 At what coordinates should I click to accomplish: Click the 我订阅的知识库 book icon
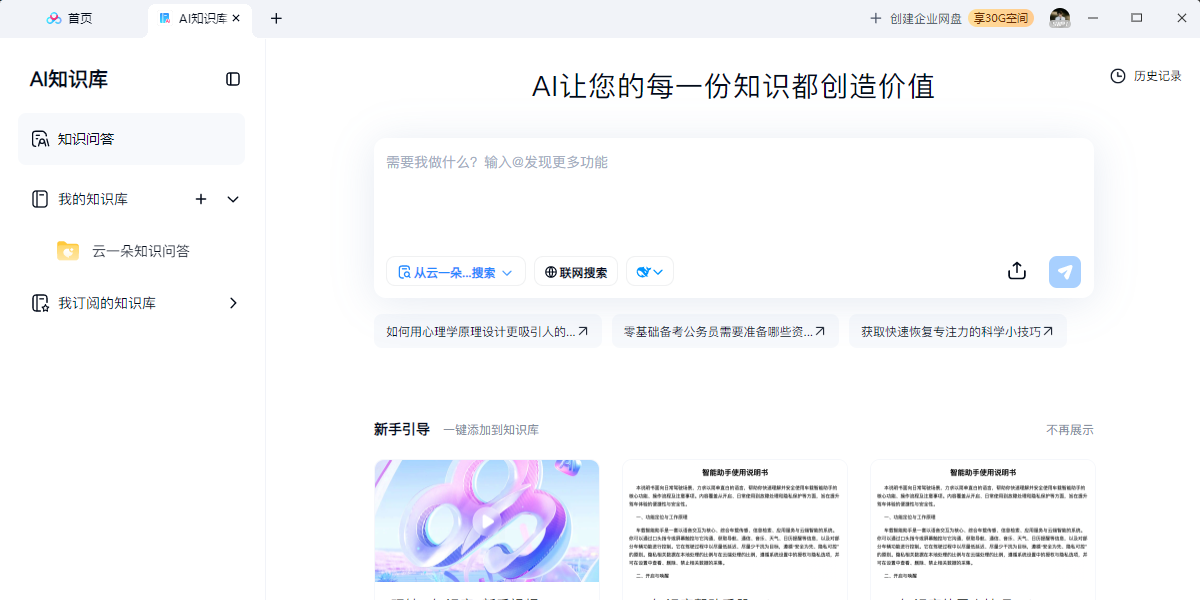point(40,303)
